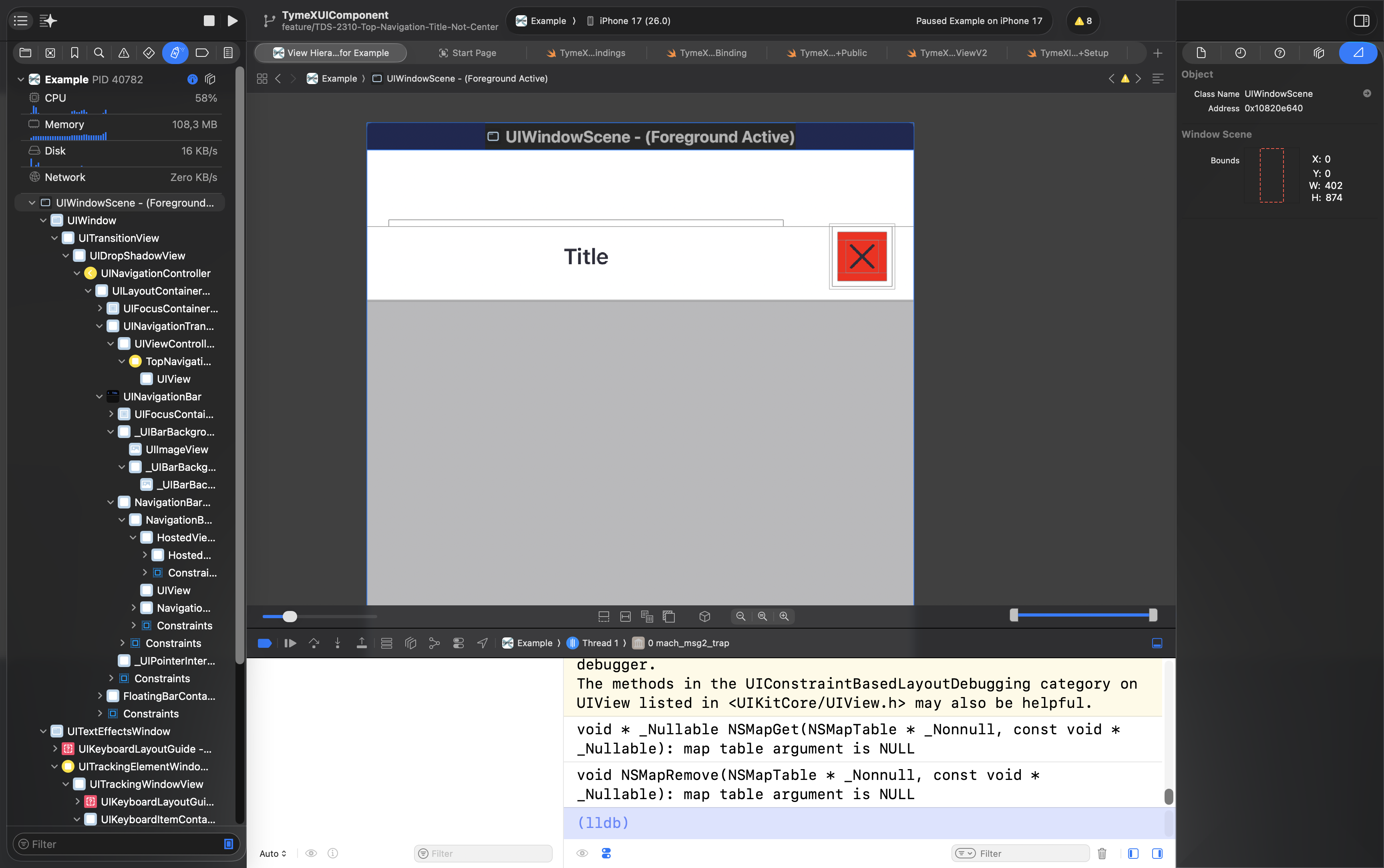Toggle the right inspector panel visibility
Image resolution: width=1384 pixels, height=868 pixels.
(x=1362, y=21)
